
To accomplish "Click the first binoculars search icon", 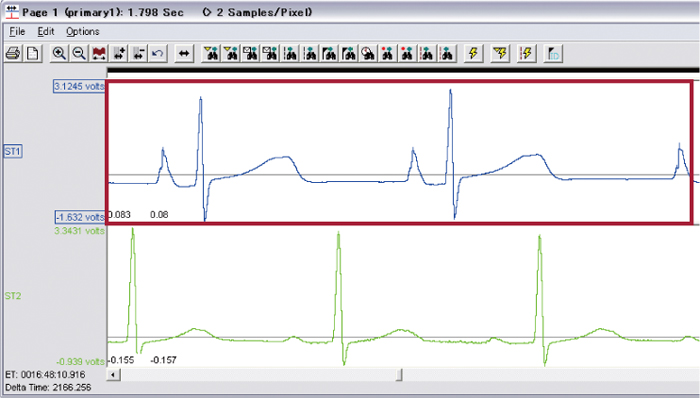I will pyautogui.click(x=211, y=54).
